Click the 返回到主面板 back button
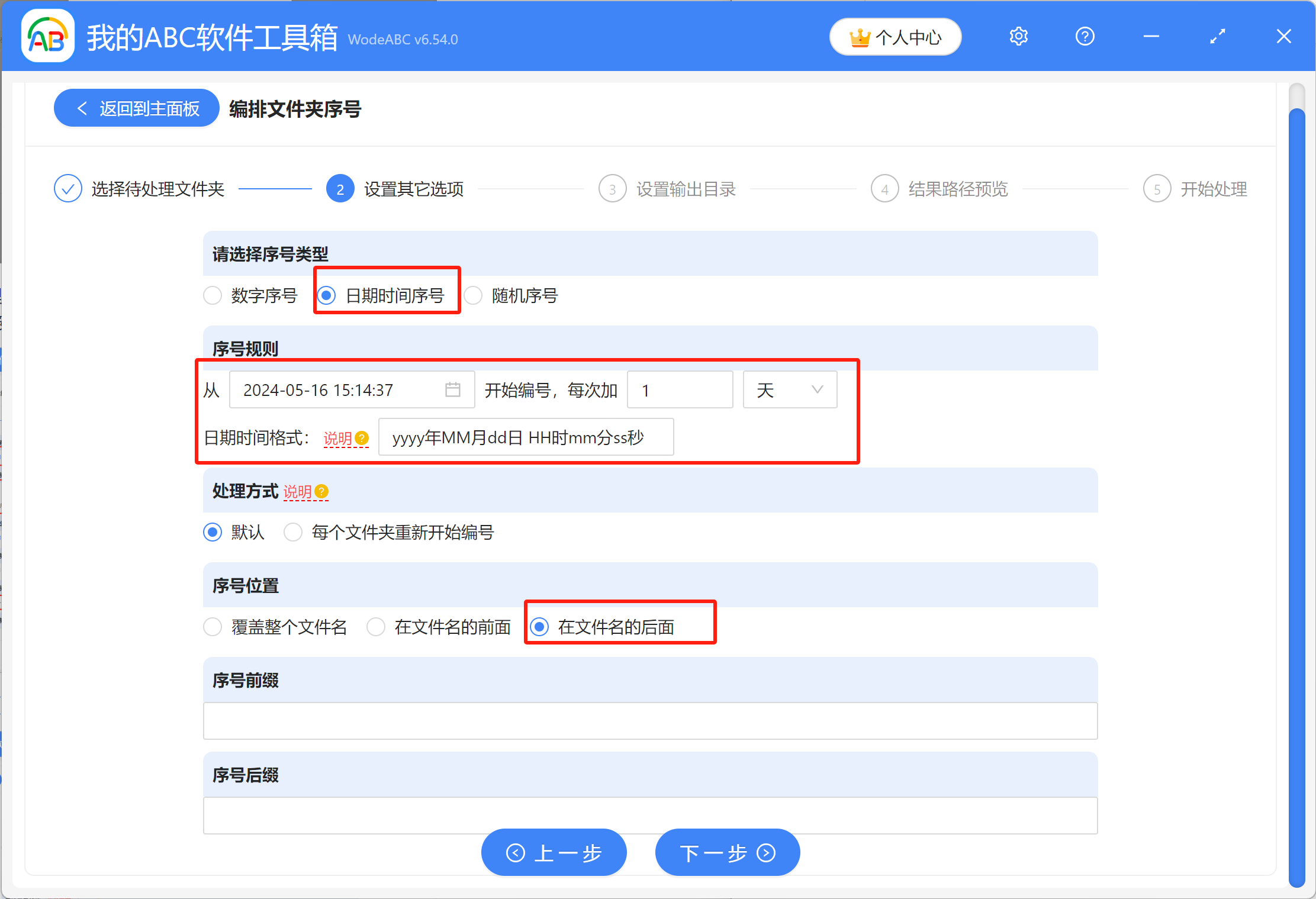 coord(136,108)
